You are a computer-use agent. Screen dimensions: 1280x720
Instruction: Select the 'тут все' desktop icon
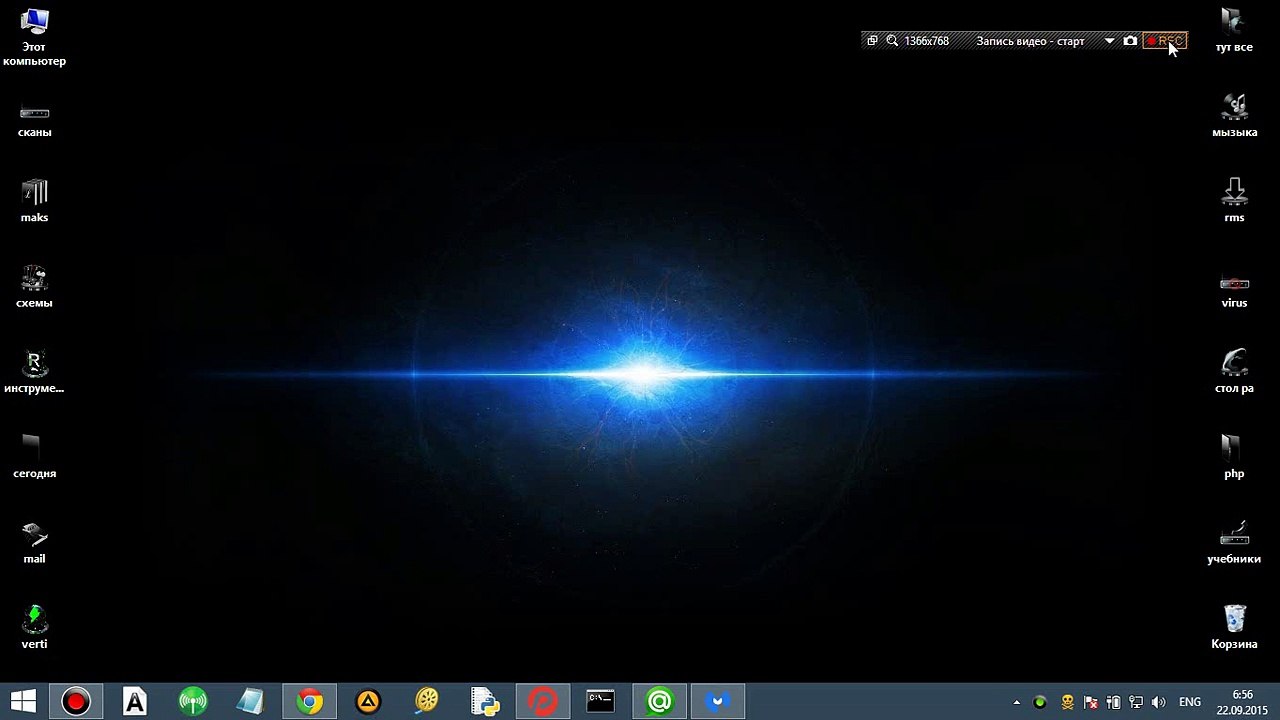[1234, 31]
